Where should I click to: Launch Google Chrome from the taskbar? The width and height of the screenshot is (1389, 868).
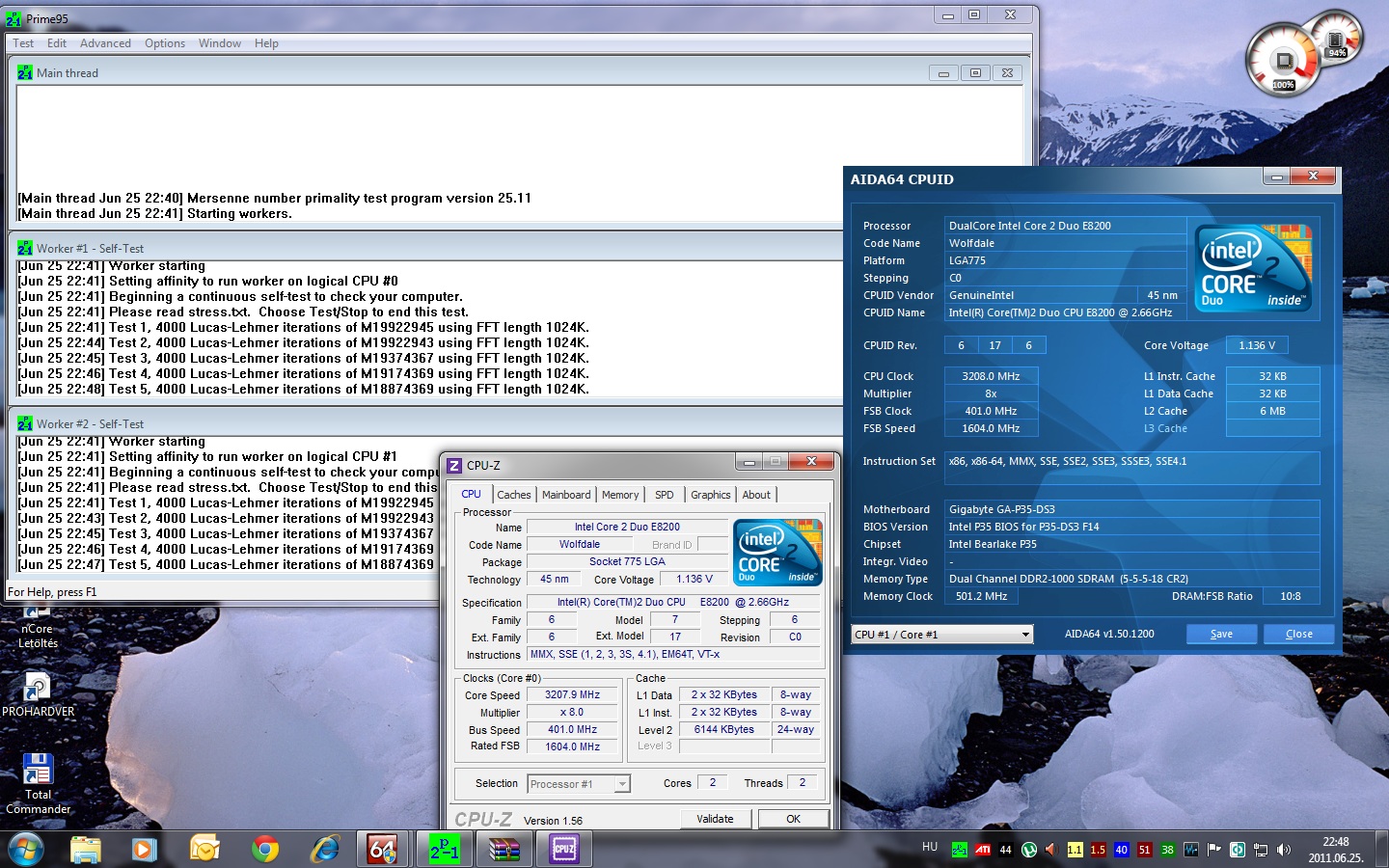pyautogui.click(x=264, y=849)
